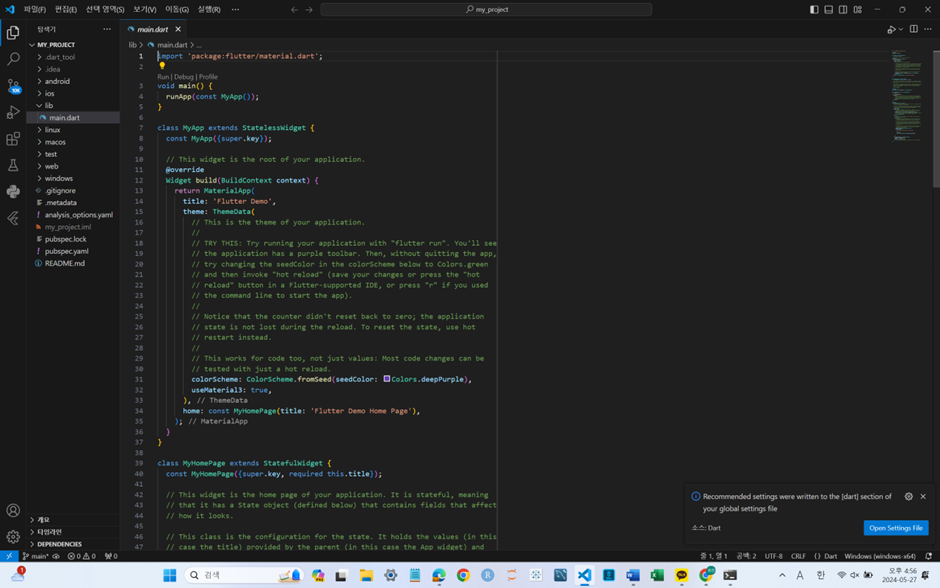Open the Testing beaker panel
The image size is (940, 588).
tap(13, 167)
